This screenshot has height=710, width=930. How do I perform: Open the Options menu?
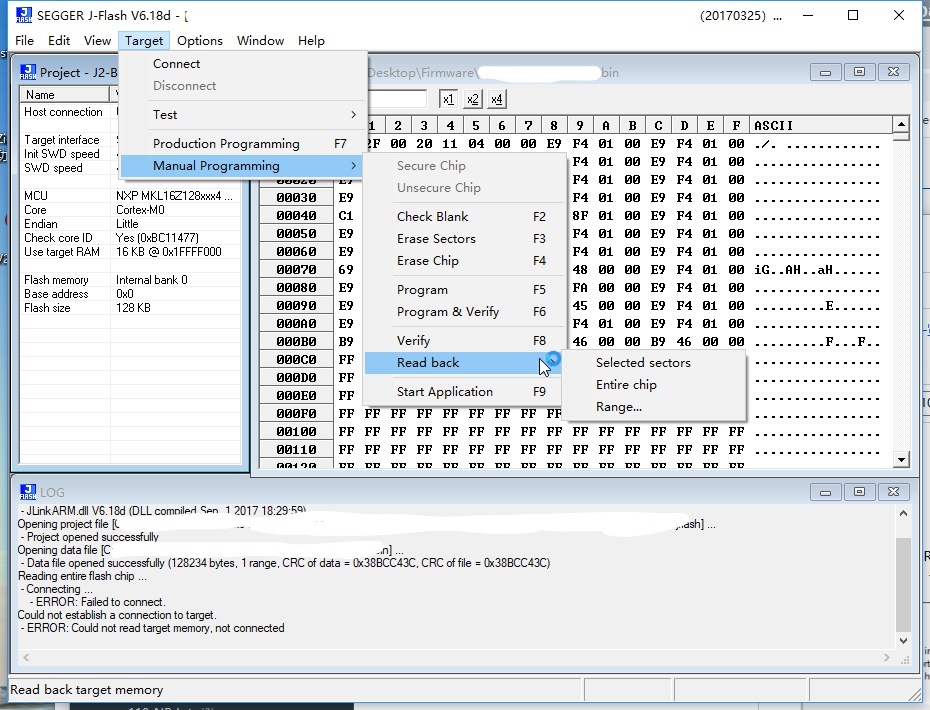[x=199, y=40]
